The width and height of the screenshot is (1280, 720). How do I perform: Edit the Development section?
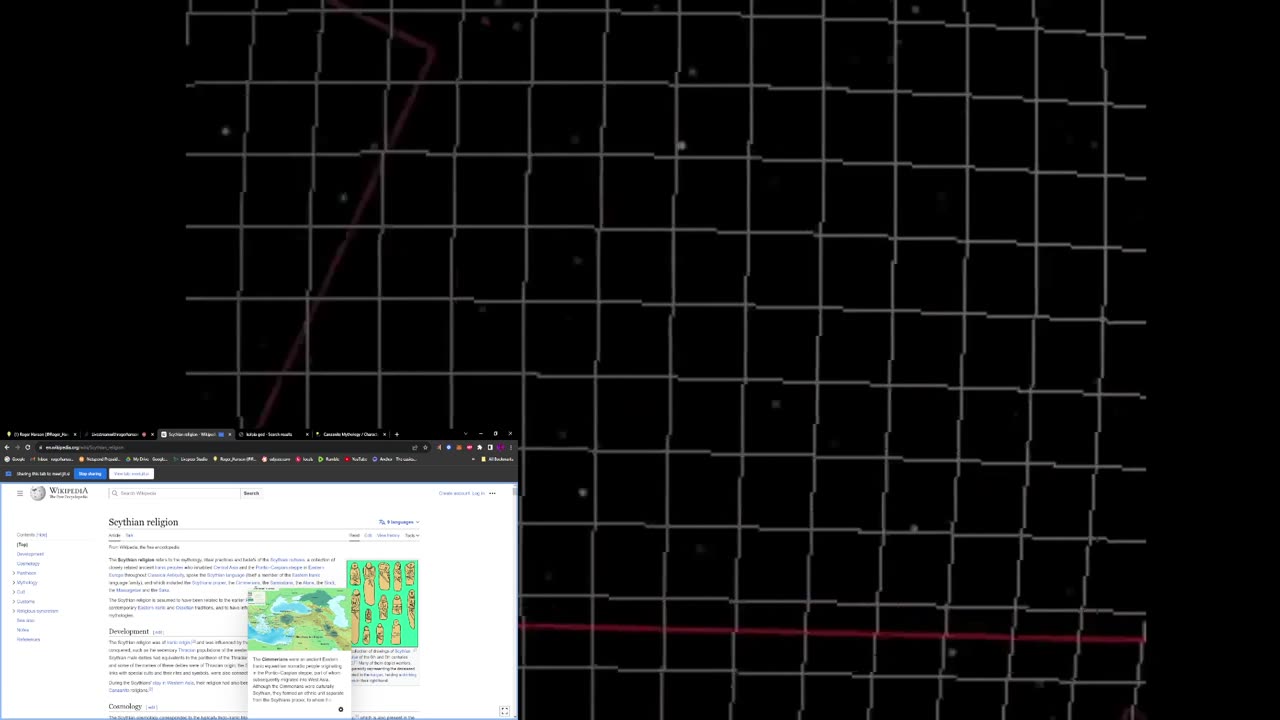(x=158, y=632)
